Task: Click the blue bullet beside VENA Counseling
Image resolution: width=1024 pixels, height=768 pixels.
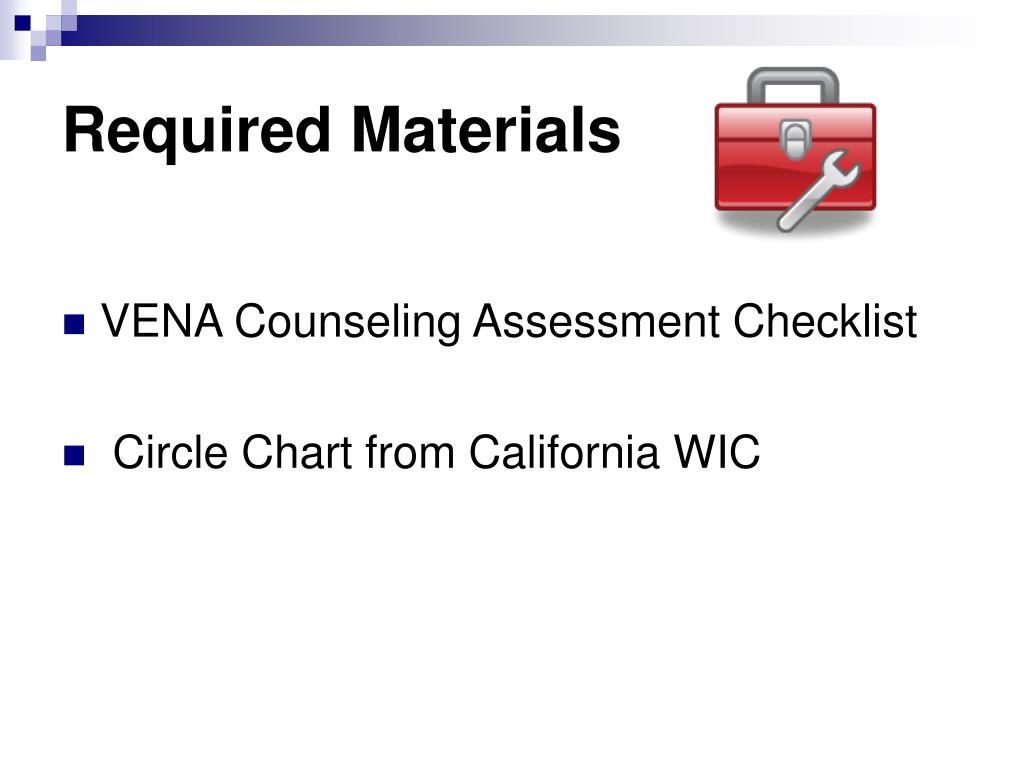Action: [74, 325]
